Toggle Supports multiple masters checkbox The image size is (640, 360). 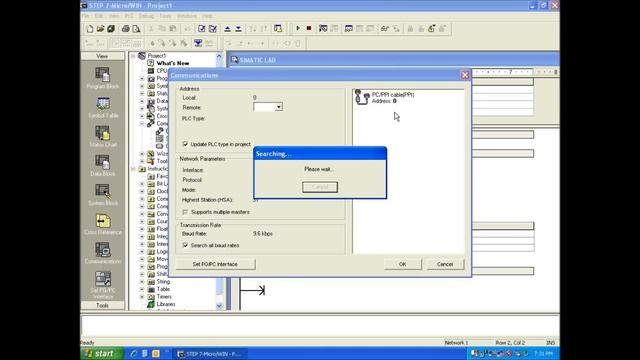[x=185, y=212]
